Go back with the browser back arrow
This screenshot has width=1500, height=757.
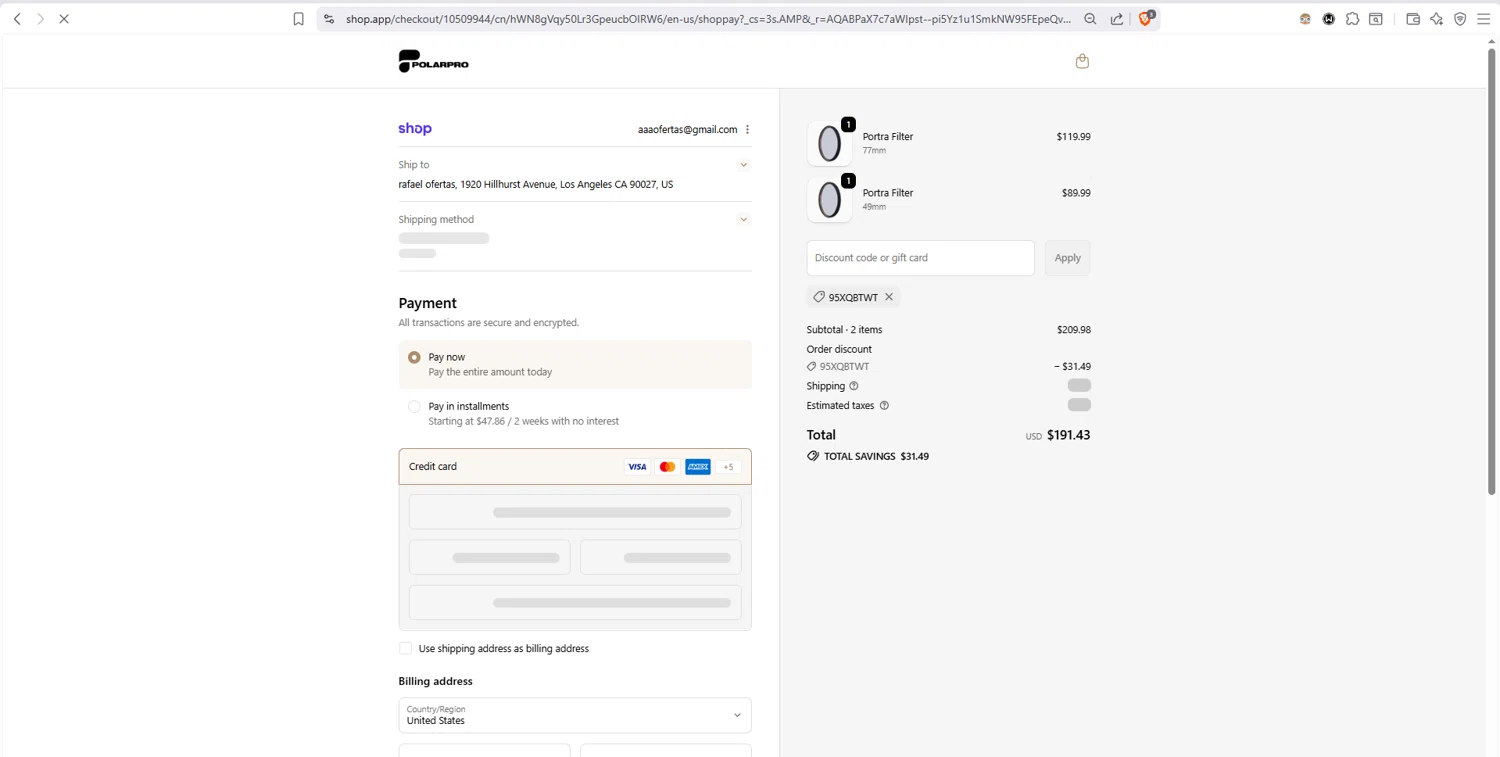[x=17, y=19]
